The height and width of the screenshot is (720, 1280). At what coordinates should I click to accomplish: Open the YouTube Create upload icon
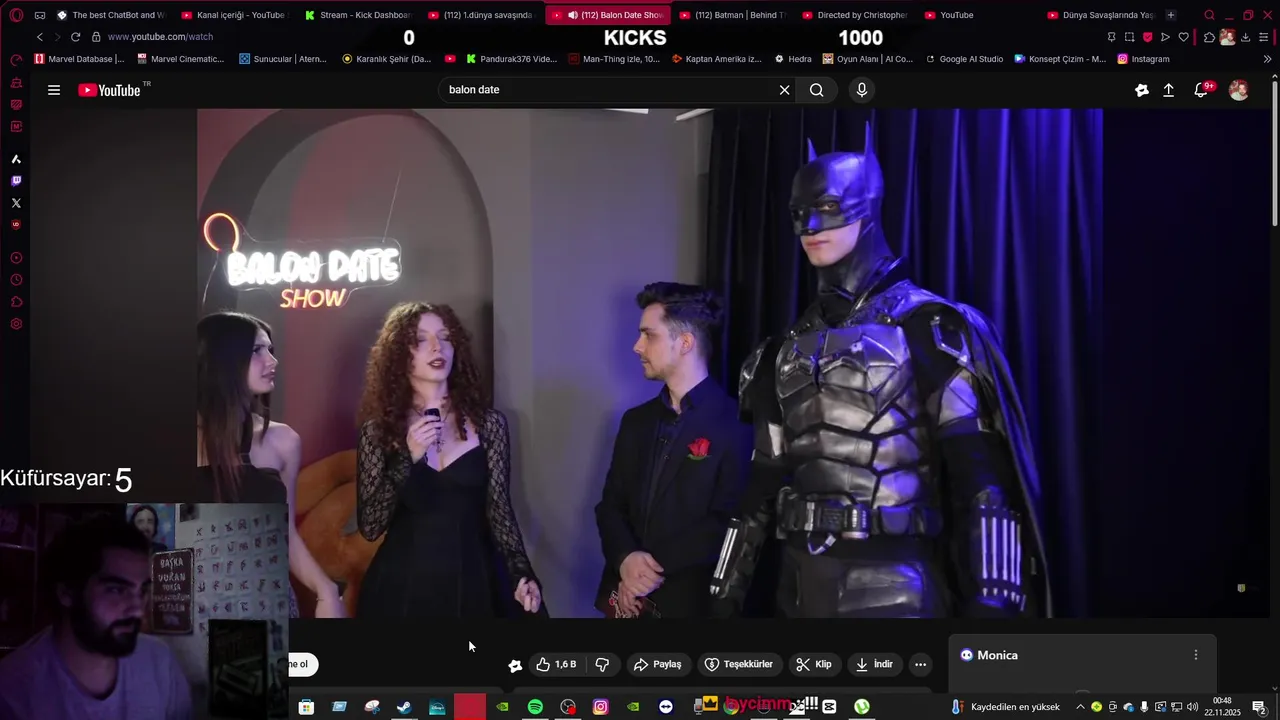(1168, 90)
